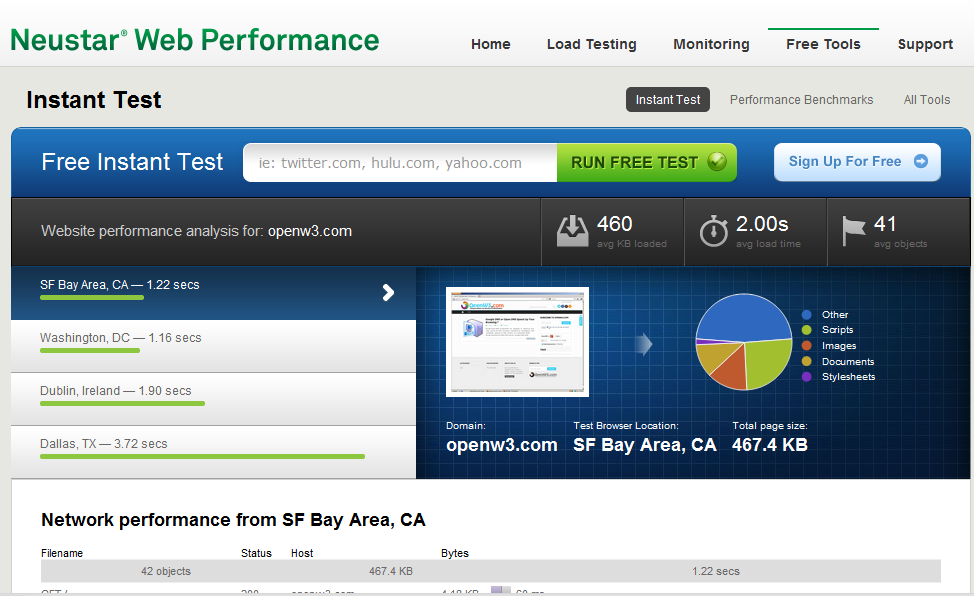Click the Neustar Web Performance logo
974x596 pixels.
[194, 40]
